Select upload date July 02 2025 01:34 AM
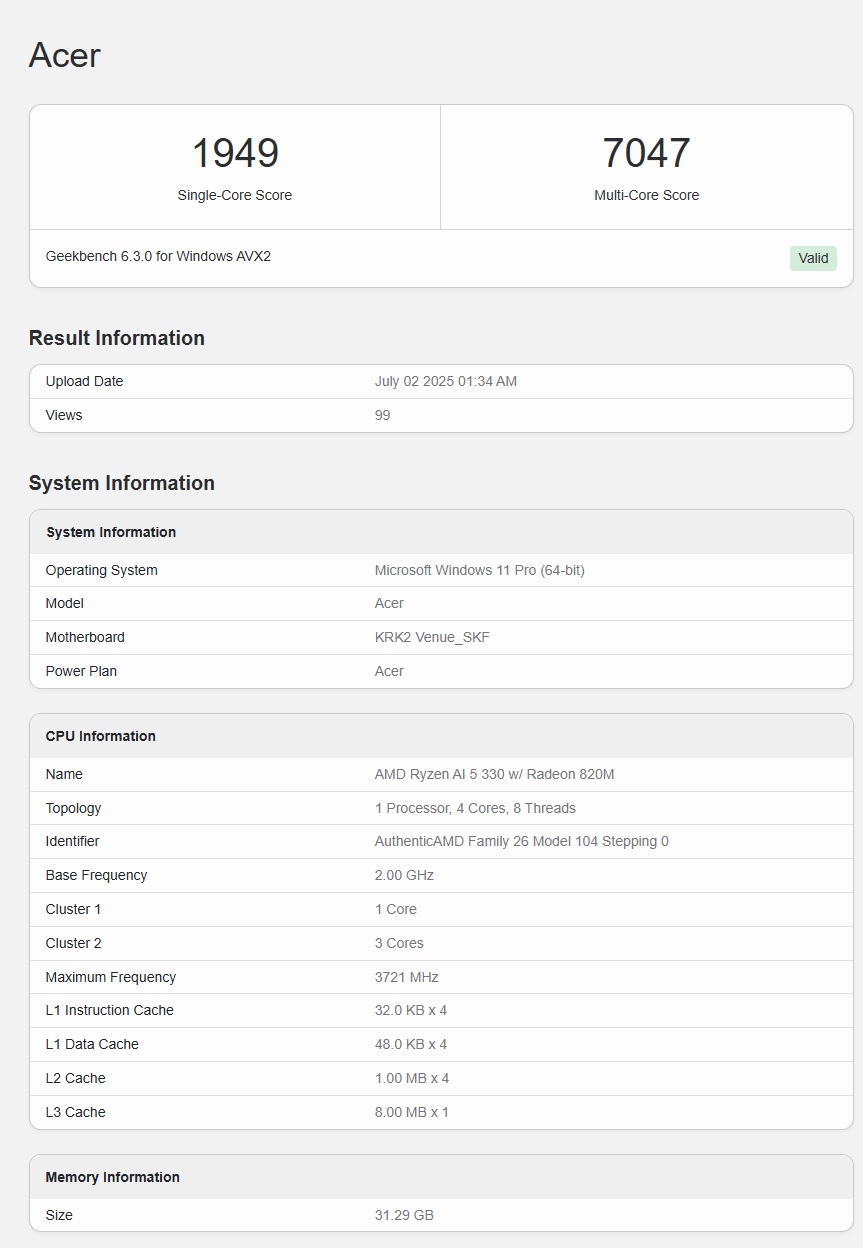The width and height of the screenshot is (863, 1248). (446, 381)
